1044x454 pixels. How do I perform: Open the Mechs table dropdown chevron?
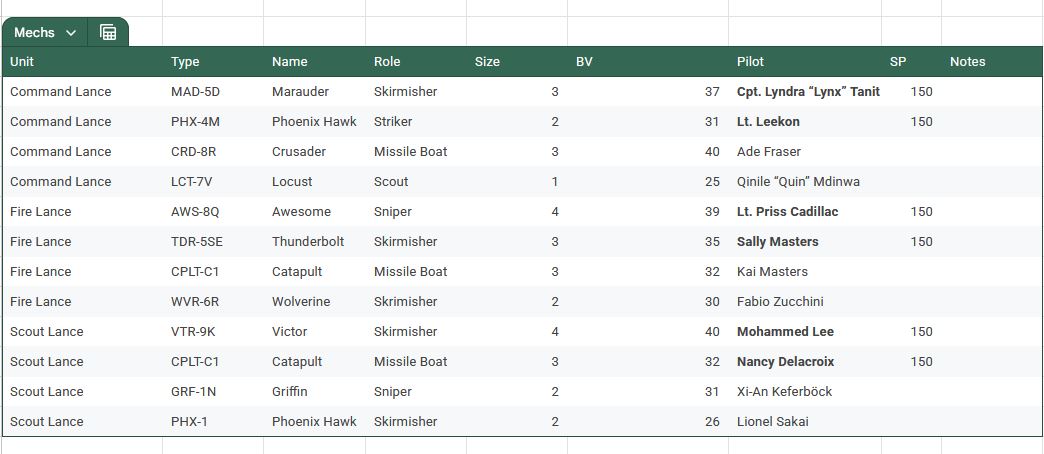[x=71, y=33]
